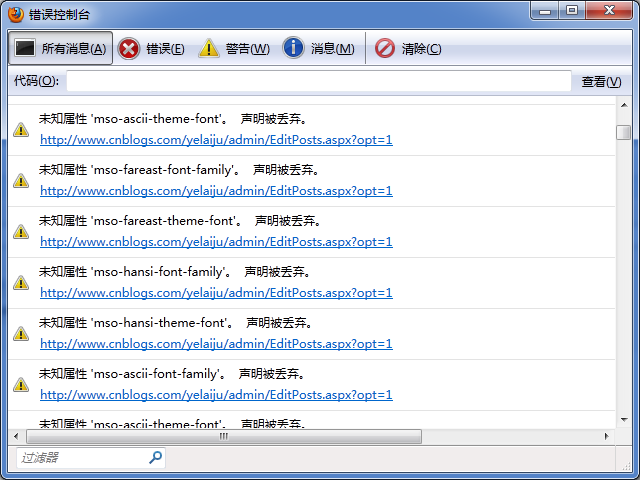Focus the 过滤器 filter search box
This screenshot has width=640, height=480.
click(91, 458)
